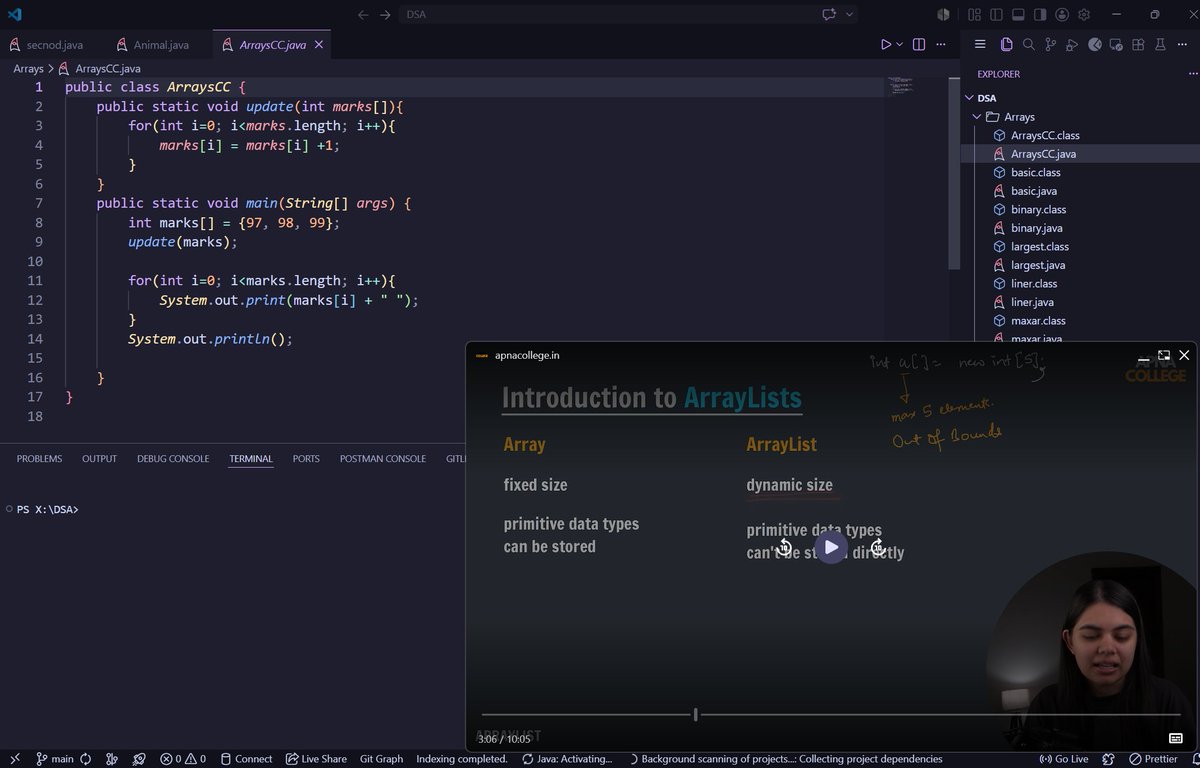This screenshot has height=768, width=1200.
Task: Open the chat dropdown arrow beside search bar
Action: (x=850, y=14)
